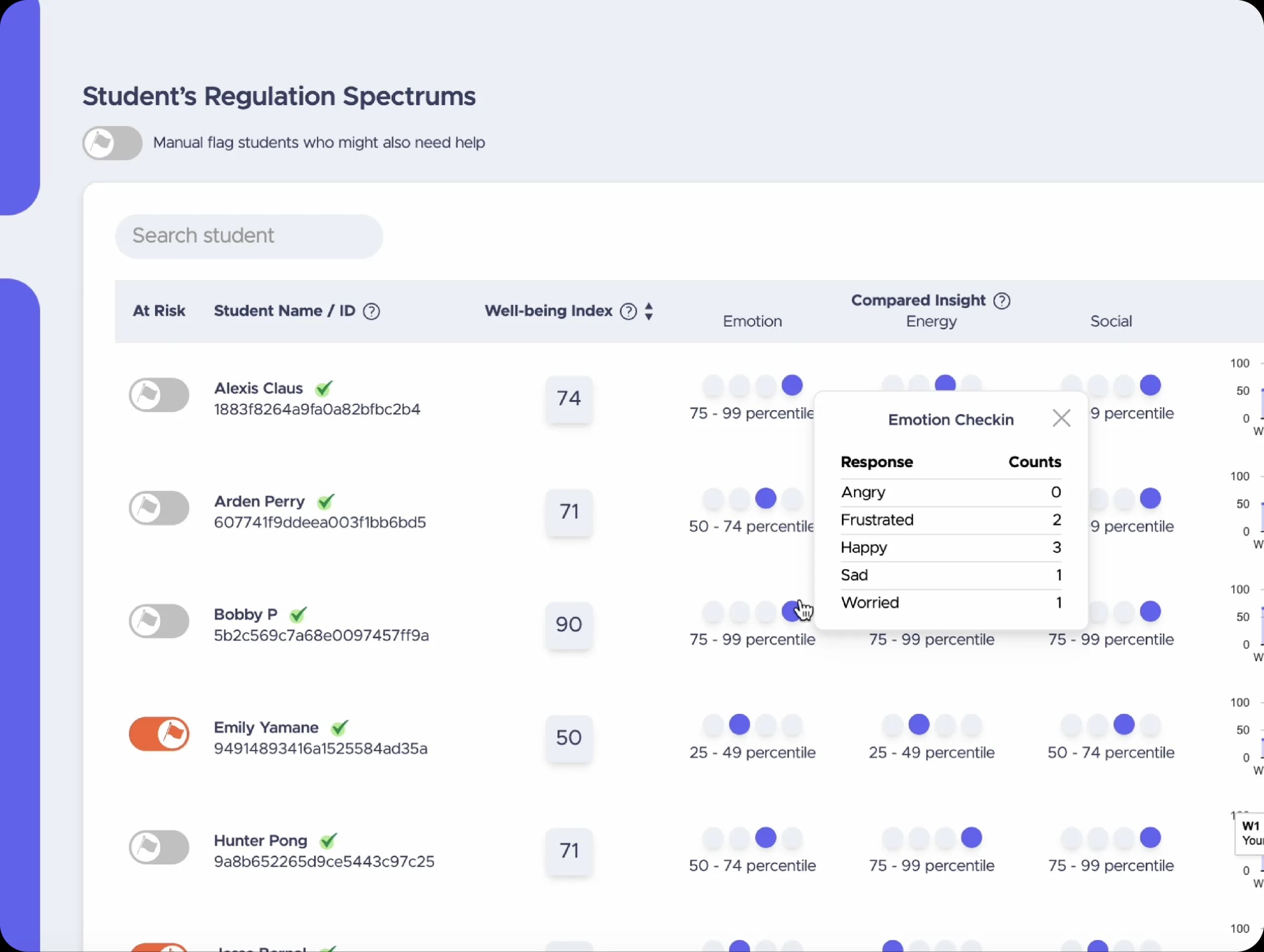The height and width of the screenshot is (952, 1264).
Task: Click Emily Yamane social percentile dot
Action: tap(1124, 724)
